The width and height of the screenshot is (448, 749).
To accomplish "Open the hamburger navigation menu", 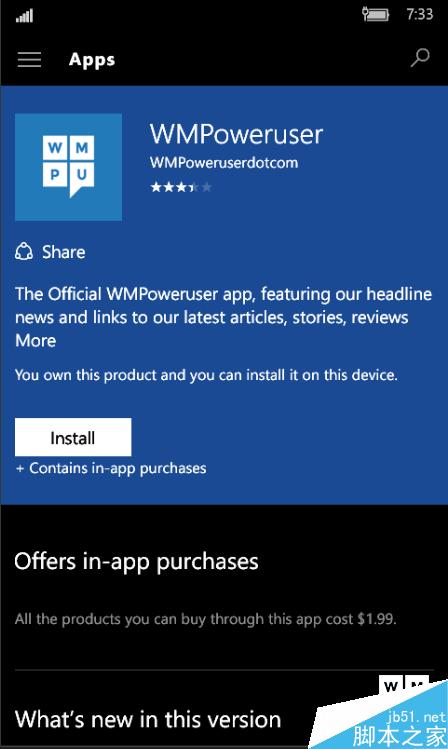I will click(29, 60).
